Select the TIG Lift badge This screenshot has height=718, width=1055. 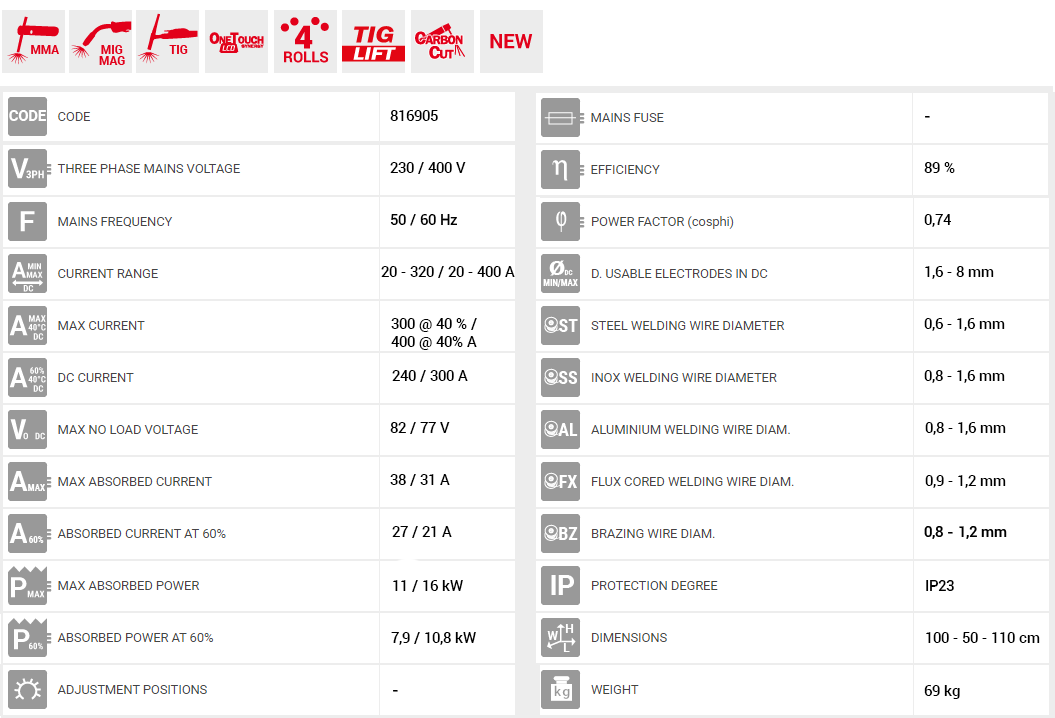tap(374, 42)
